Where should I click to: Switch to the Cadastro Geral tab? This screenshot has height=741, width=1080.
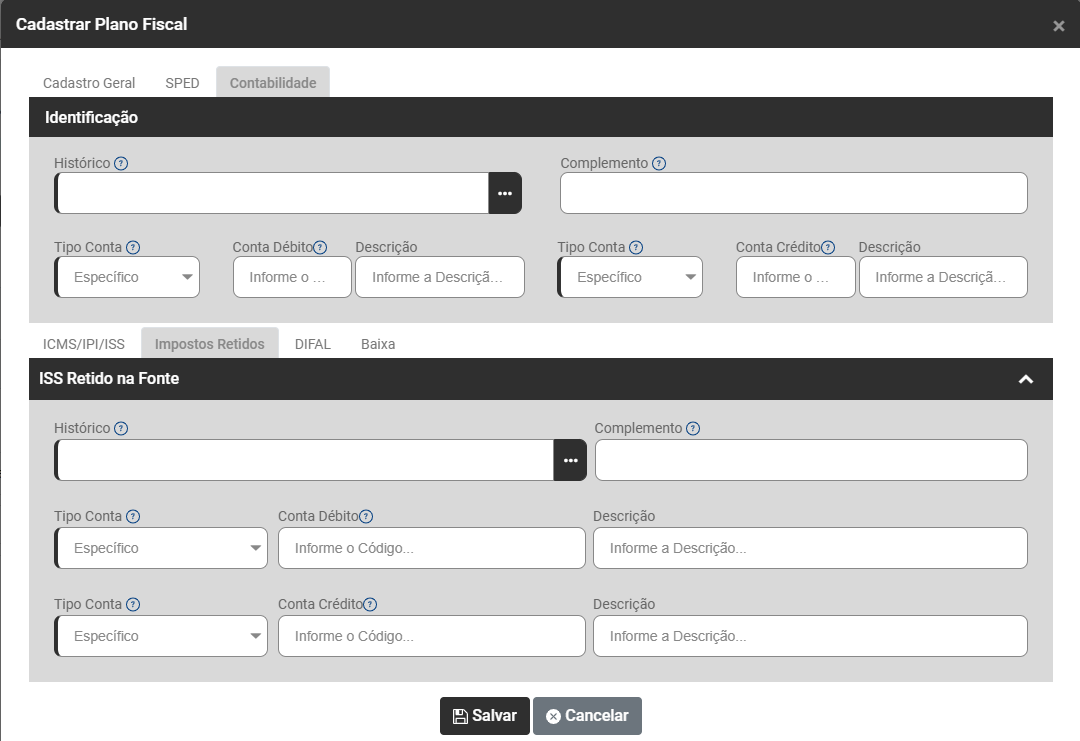89,83
